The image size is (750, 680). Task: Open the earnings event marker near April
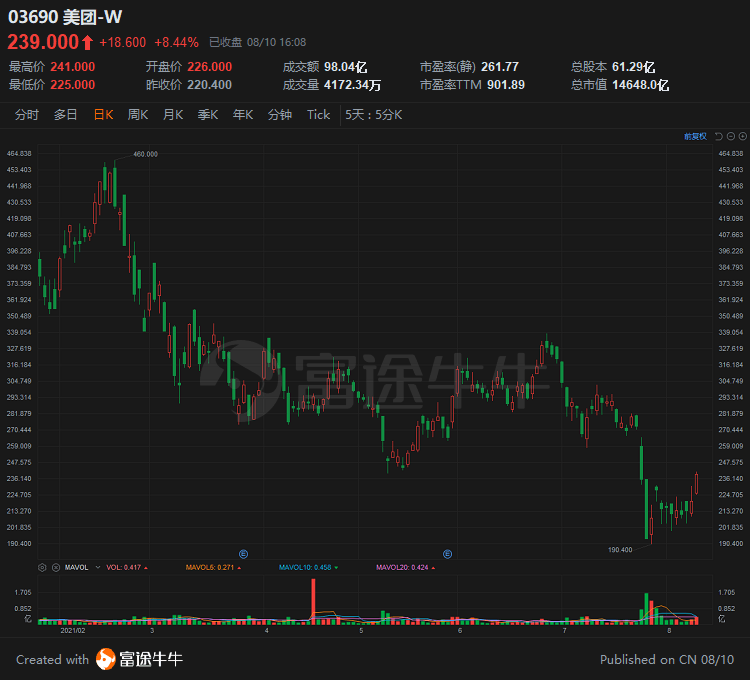coord(243,554)
